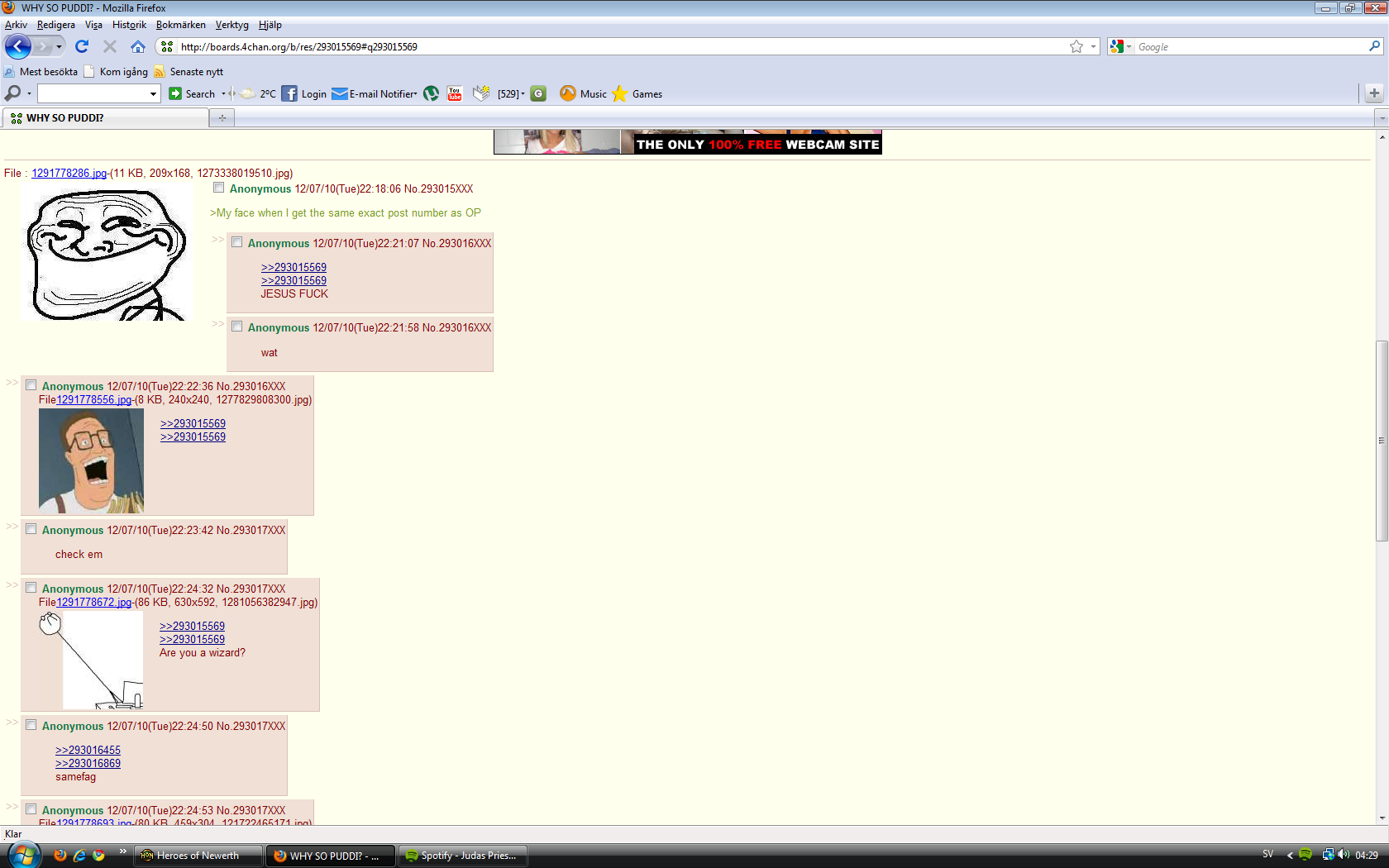Click the Games star icon
Viewport: 1389px width, 868px height.
(x=620, y=93)
